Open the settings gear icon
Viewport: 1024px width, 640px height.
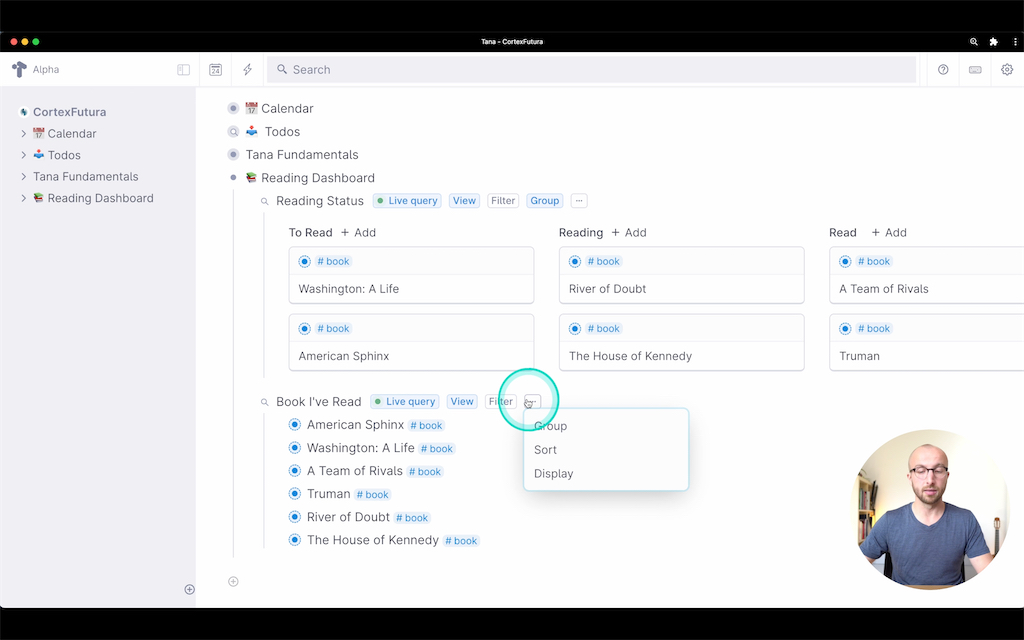pyautogui.click(x=1007, y=70)
